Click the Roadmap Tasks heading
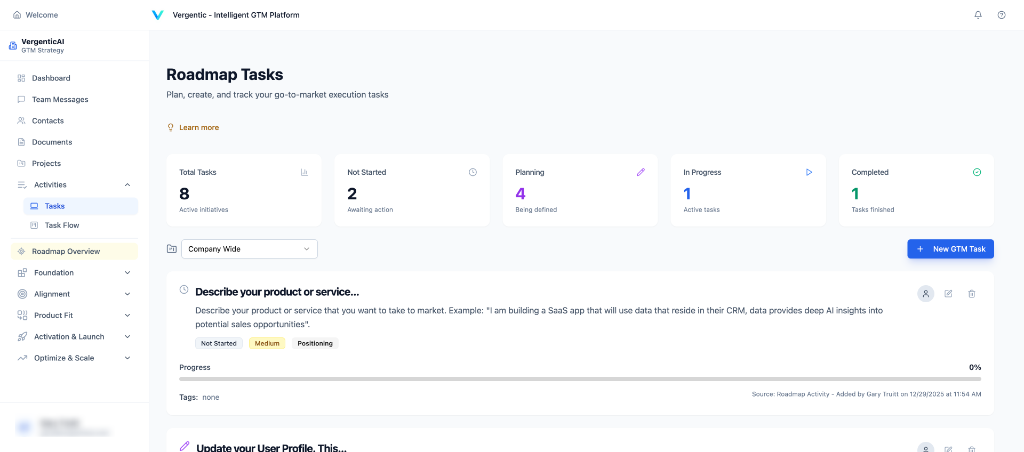The width and height of the screenshot is (1024, 452). [x=225, y=74]
